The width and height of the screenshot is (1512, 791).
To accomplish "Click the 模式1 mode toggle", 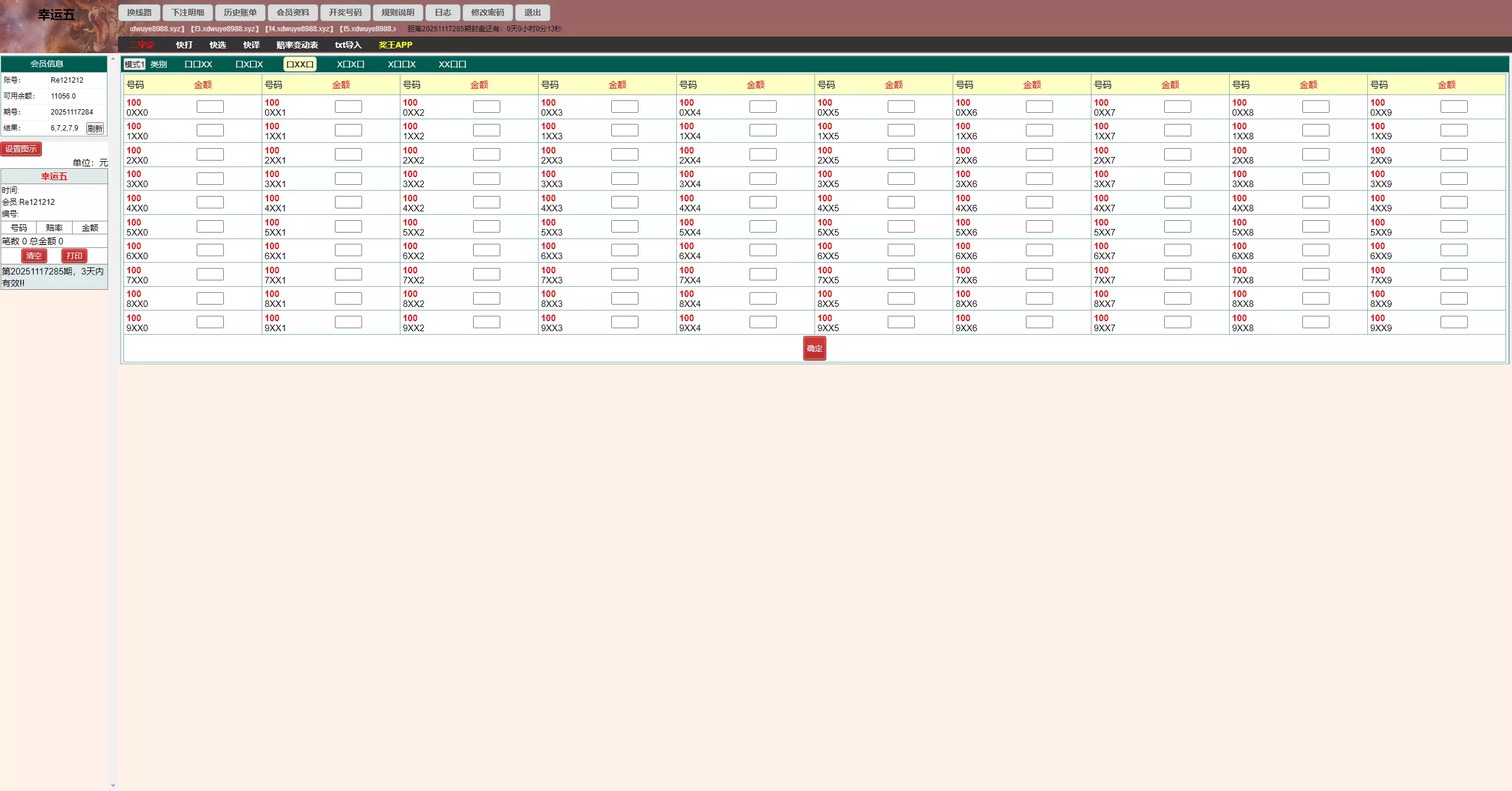I will pos(134,64).
